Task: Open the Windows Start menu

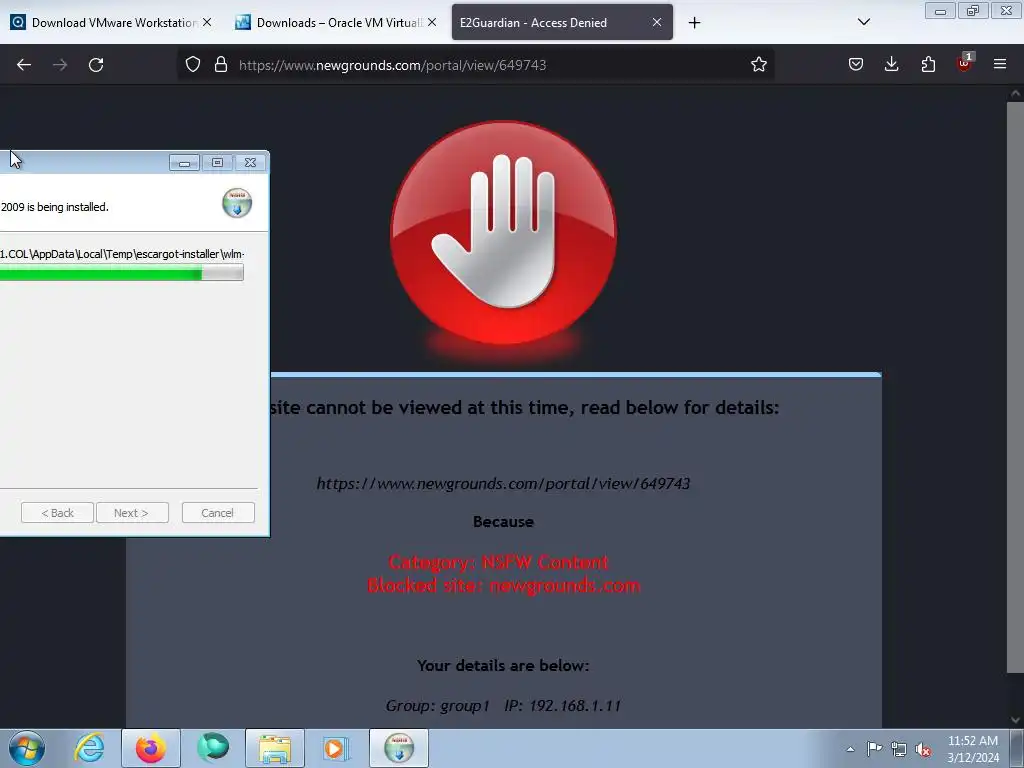Action: click(x=27, y=748)
